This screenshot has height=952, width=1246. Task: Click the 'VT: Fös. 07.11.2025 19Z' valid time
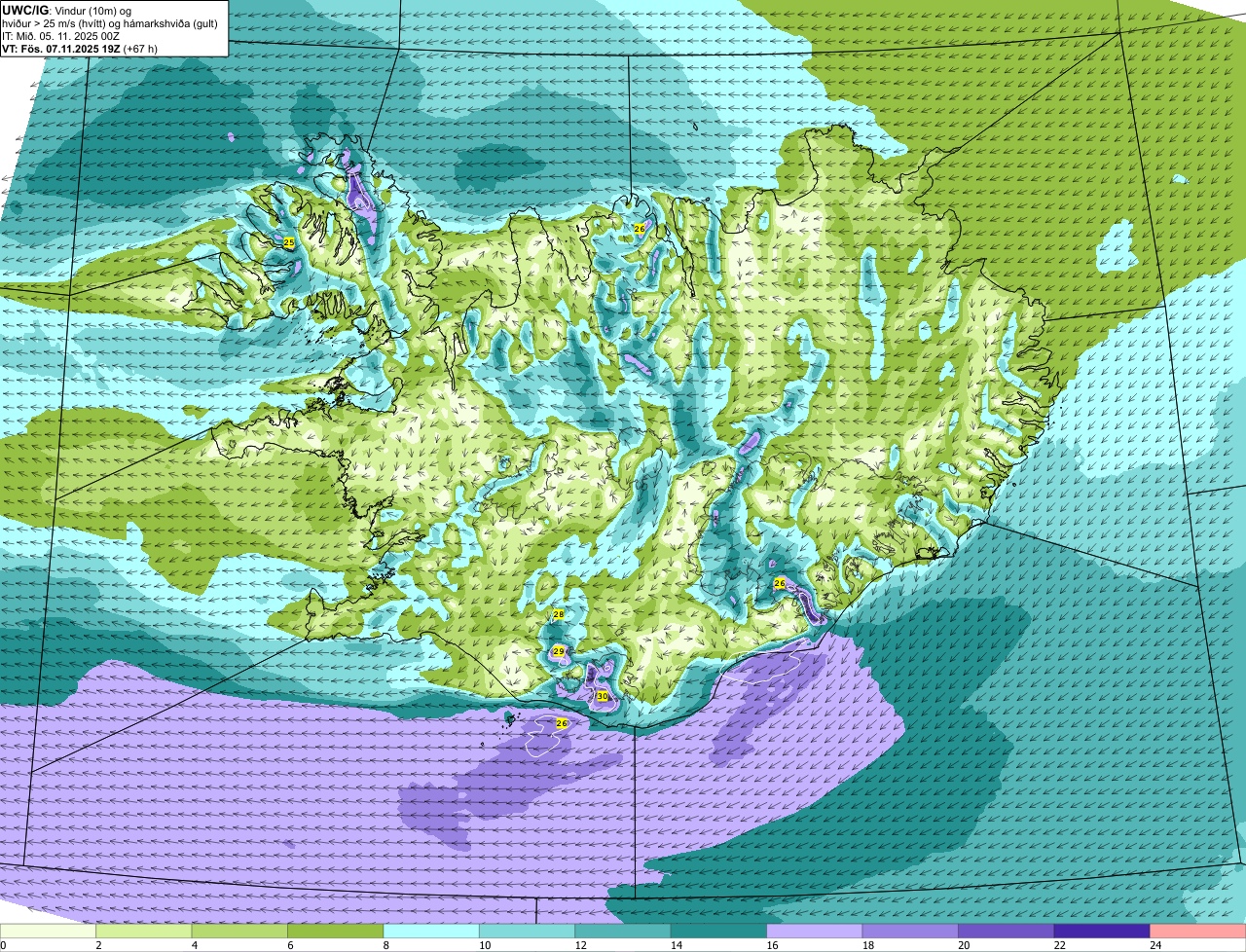click(x=60, y=49)
